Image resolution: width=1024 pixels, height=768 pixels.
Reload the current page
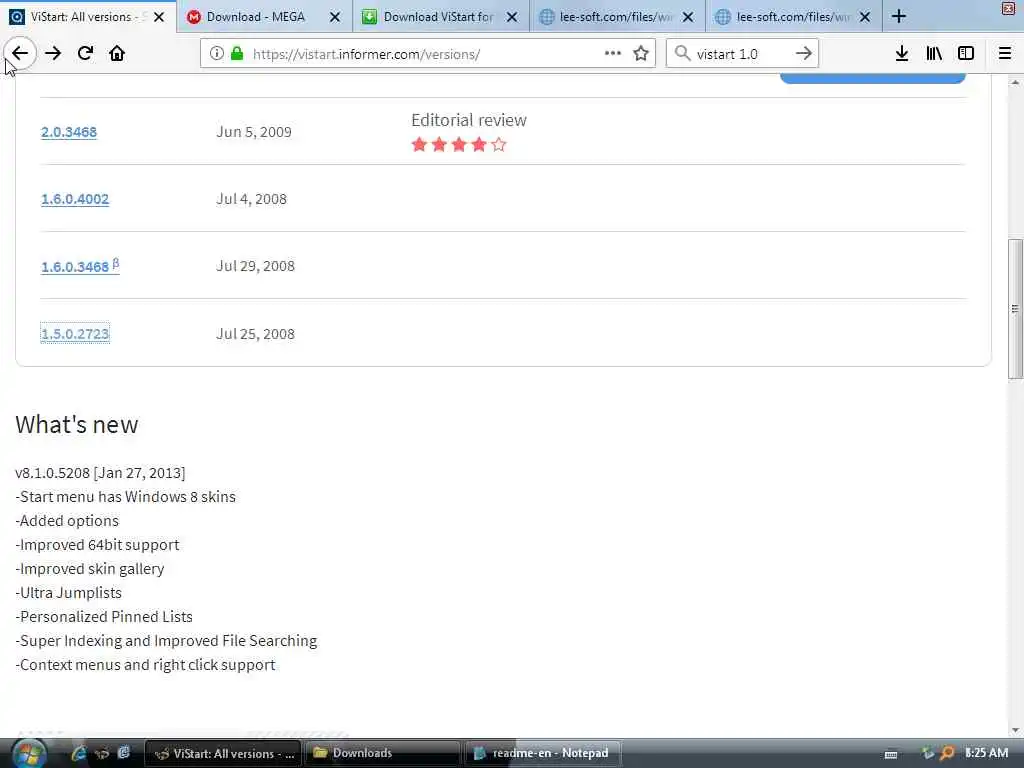(x=85, y=54)
